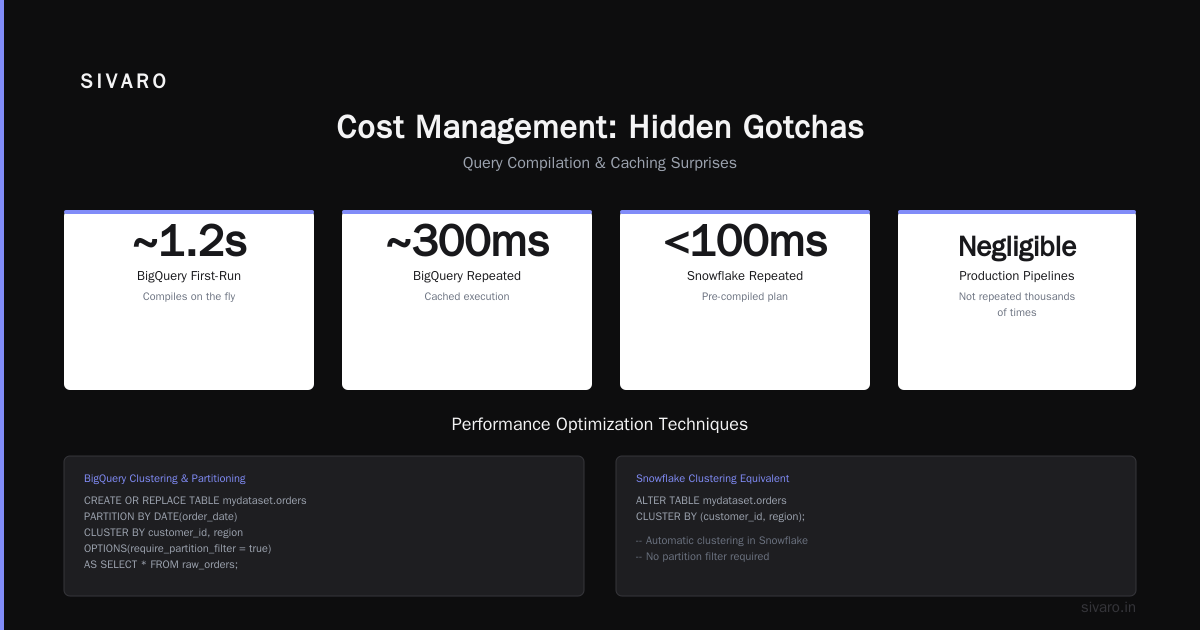Select the line 'CLUSTER BY (customer_id, region);'

pyautogui.click(x=720, y=516)
